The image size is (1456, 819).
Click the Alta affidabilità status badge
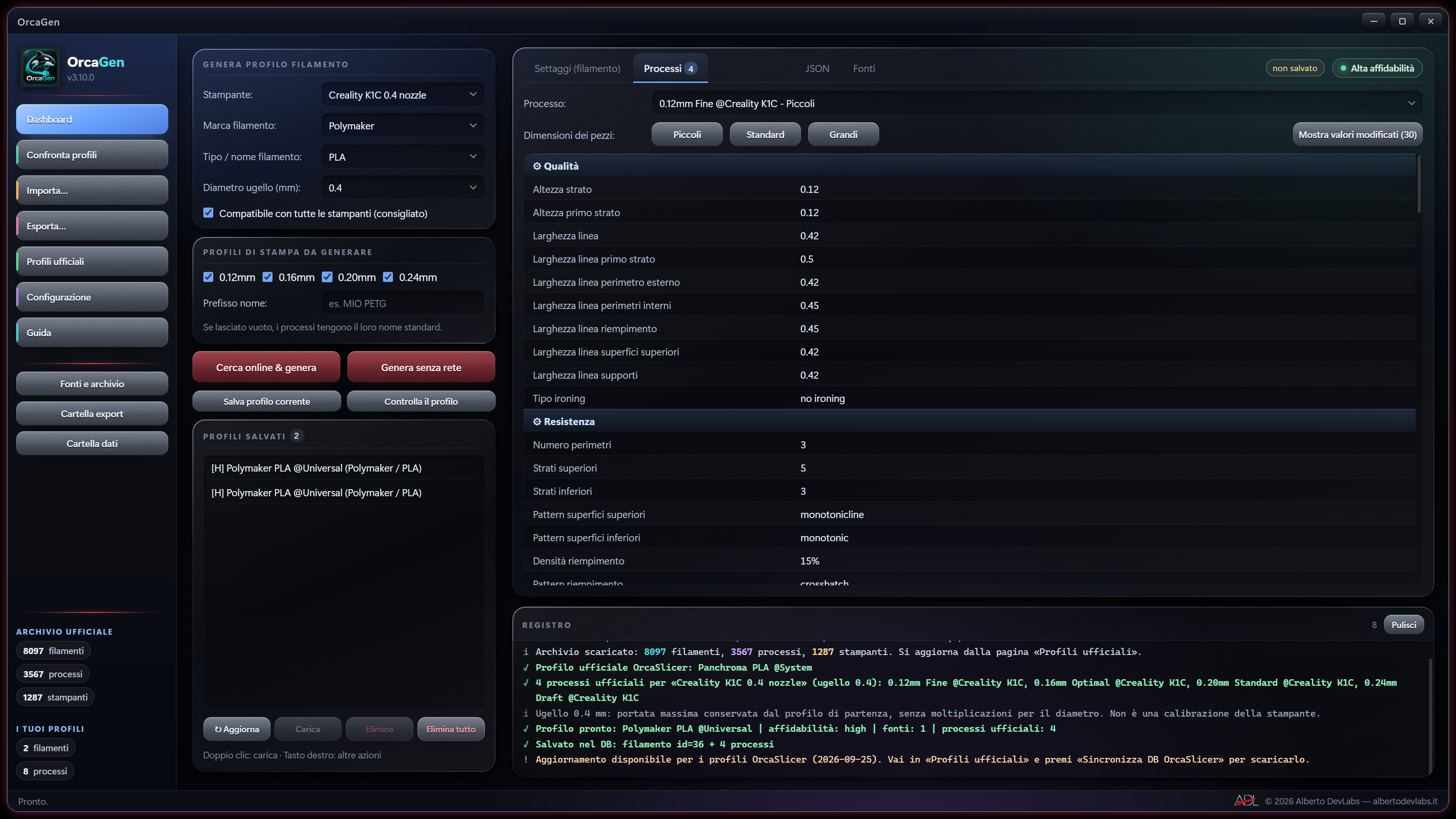tap(1377, 68)
